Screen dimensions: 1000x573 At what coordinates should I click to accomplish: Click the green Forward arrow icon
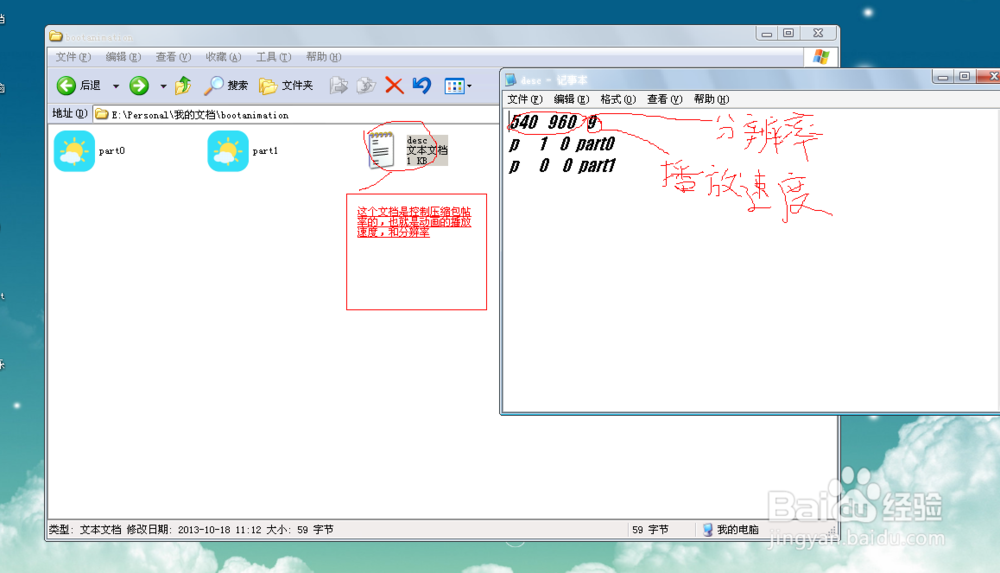click(x=139, y=86)
